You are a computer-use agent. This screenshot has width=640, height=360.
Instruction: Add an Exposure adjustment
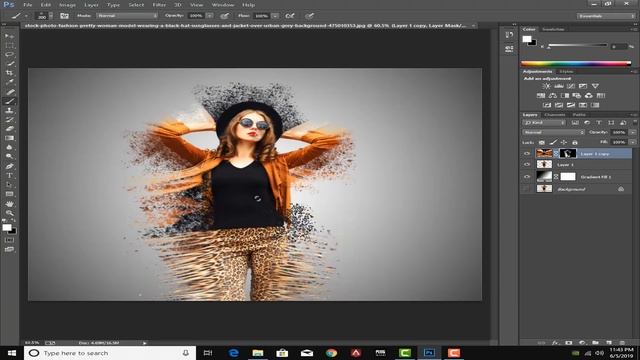pyautogui.click(x=583, y=86)
